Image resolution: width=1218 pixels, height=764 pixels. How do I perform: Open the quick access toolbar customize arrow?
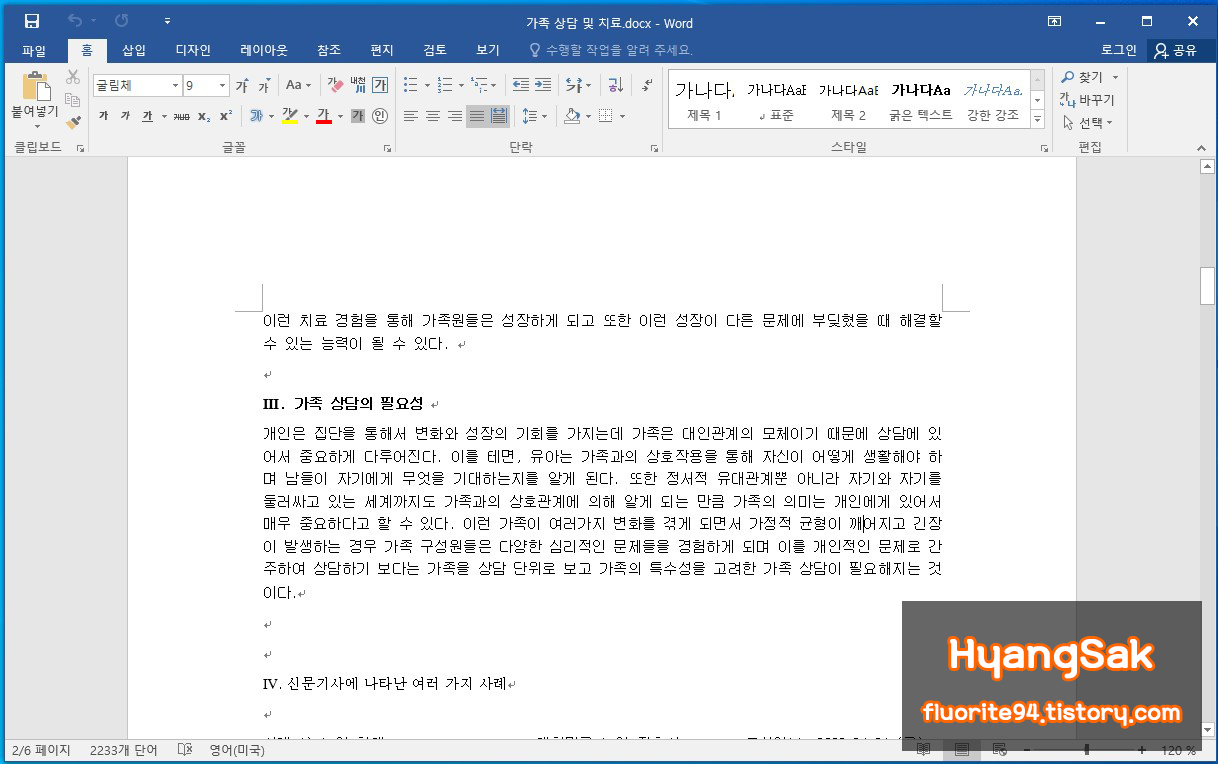point(167,21)
